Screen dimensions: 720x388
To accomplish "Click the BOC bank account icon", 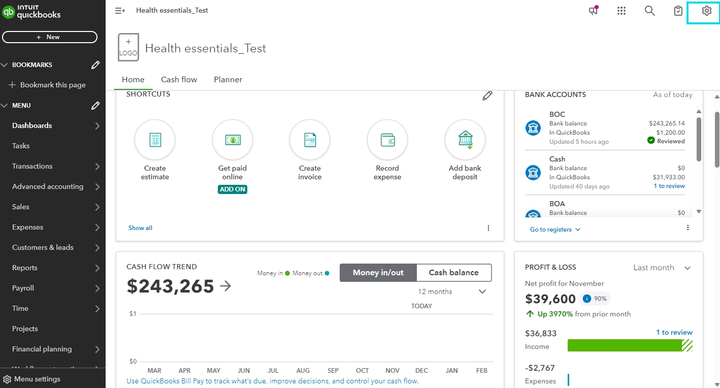I will [x=533, y=128].
